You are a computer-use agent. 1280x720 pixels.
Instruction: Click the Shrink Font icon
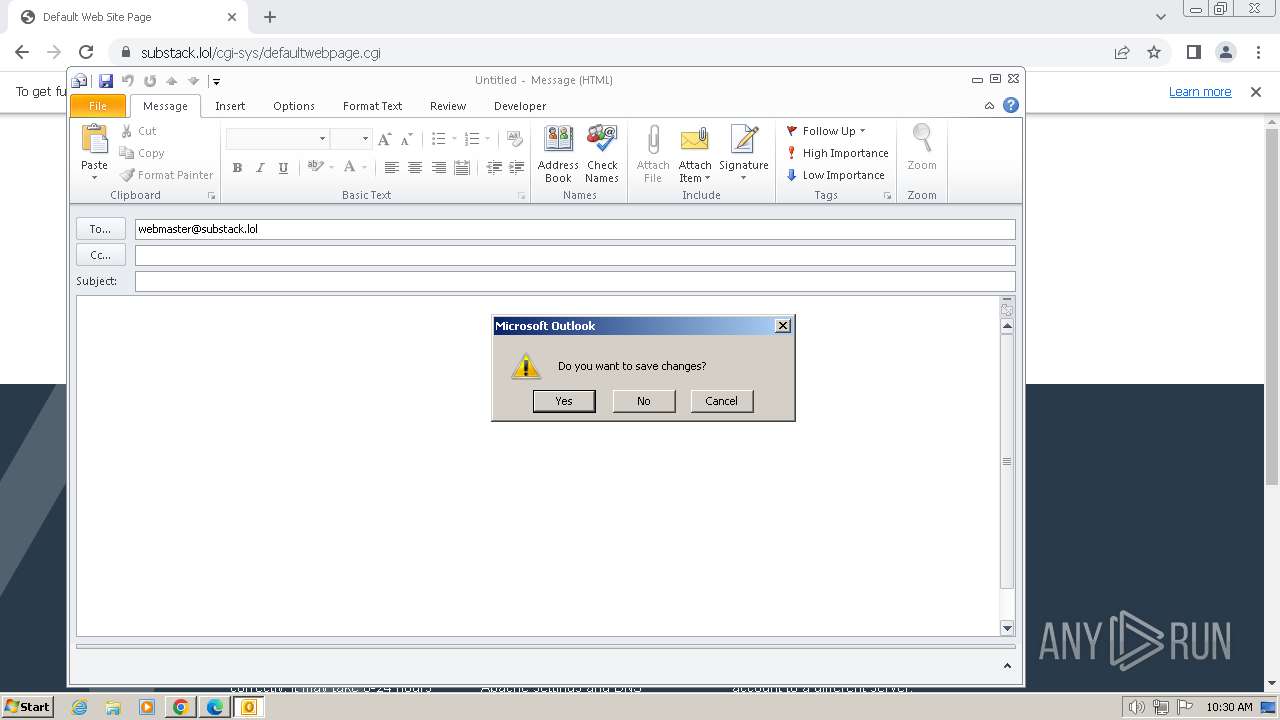coord(406,139)
